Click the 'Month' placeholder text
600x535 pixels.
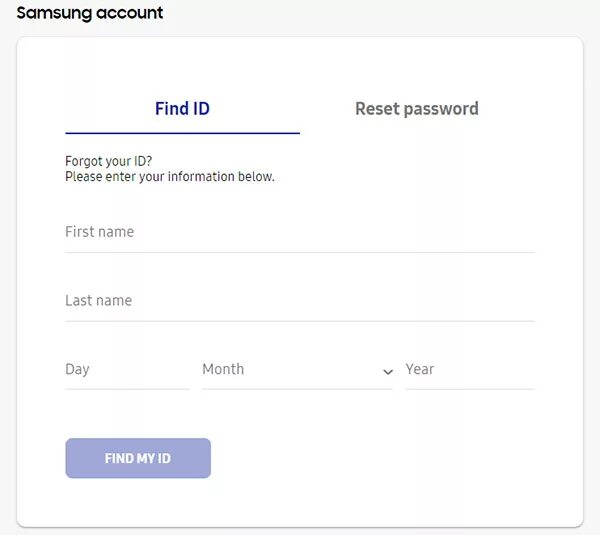point(223,370)
